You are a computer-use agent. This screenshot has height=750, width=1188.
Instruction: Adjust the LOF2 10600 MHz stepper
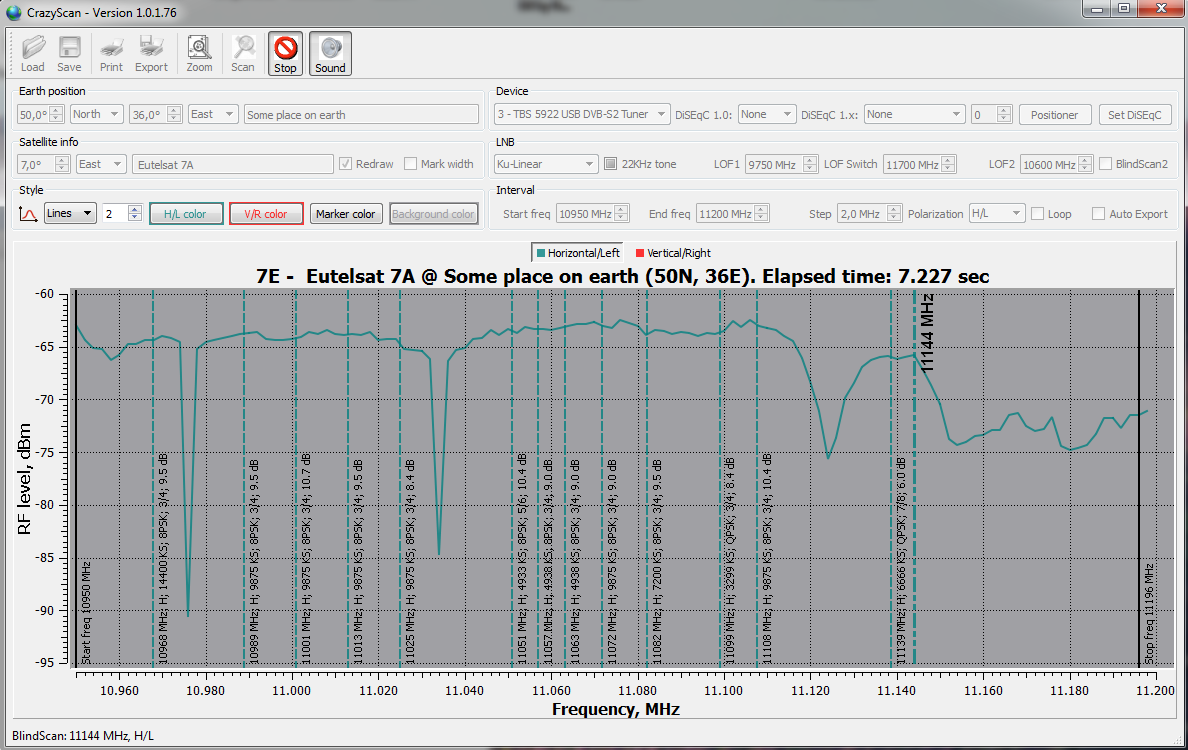click(1085, 164)
